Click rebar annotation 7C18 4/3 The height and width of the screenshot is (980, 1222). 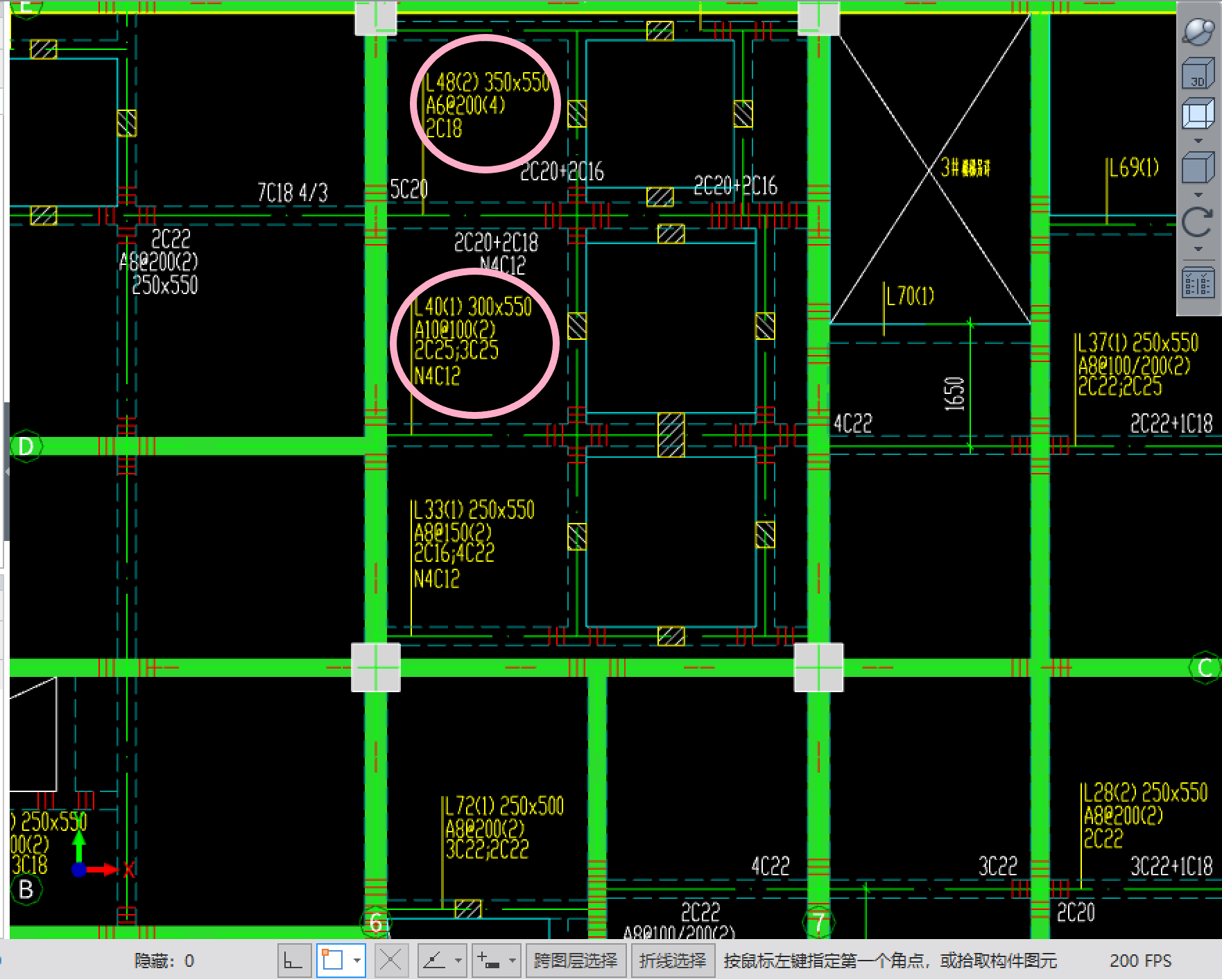click(x=293, y=193)
